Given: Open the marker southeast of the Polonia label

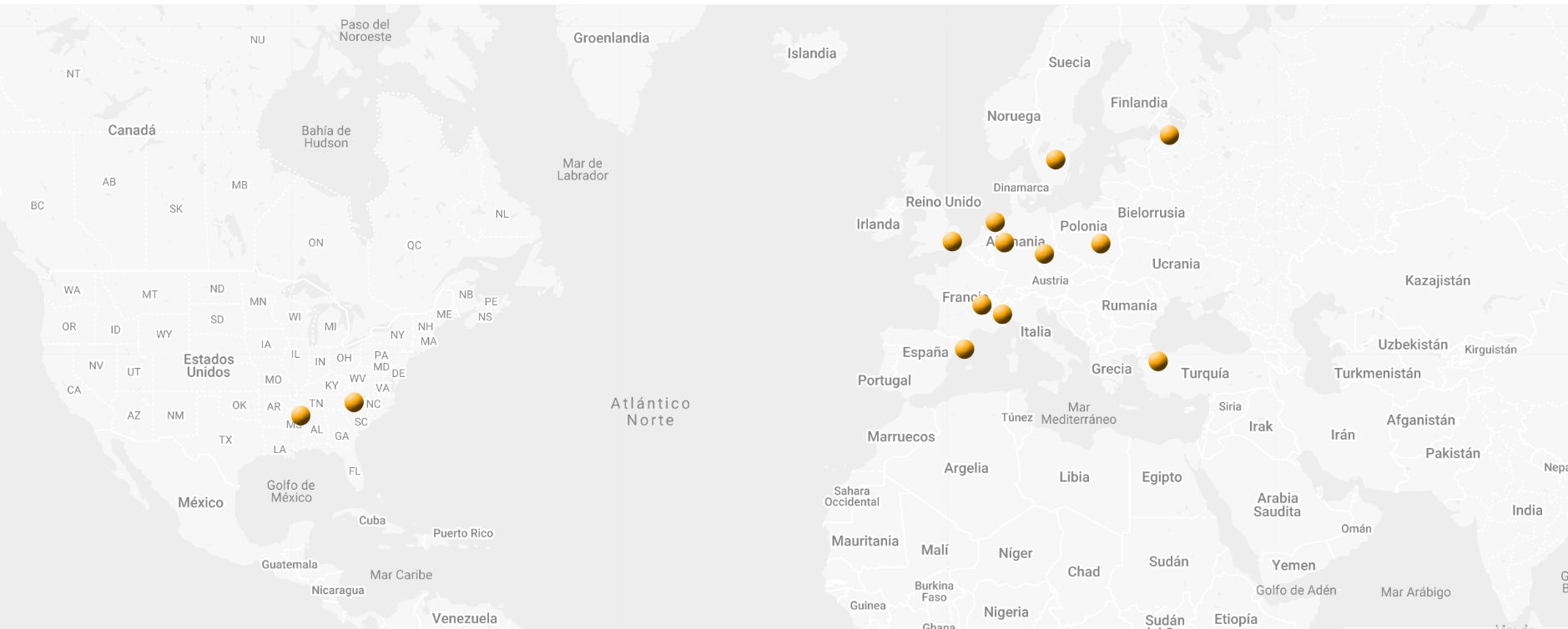Looking at the screenshot, I should (1101, 244).
